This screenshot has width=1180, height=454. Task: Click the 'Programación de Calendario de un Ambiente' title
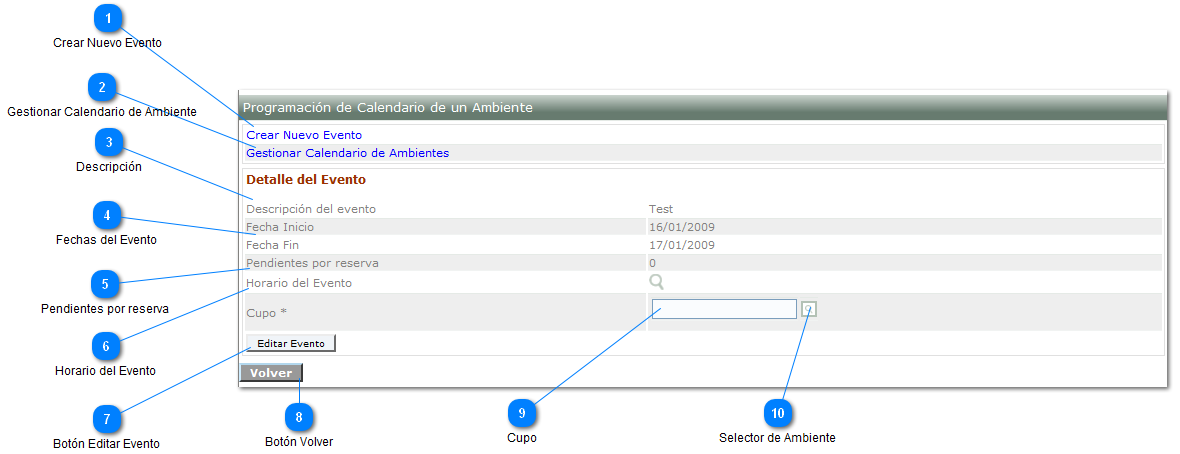[388, 108]
